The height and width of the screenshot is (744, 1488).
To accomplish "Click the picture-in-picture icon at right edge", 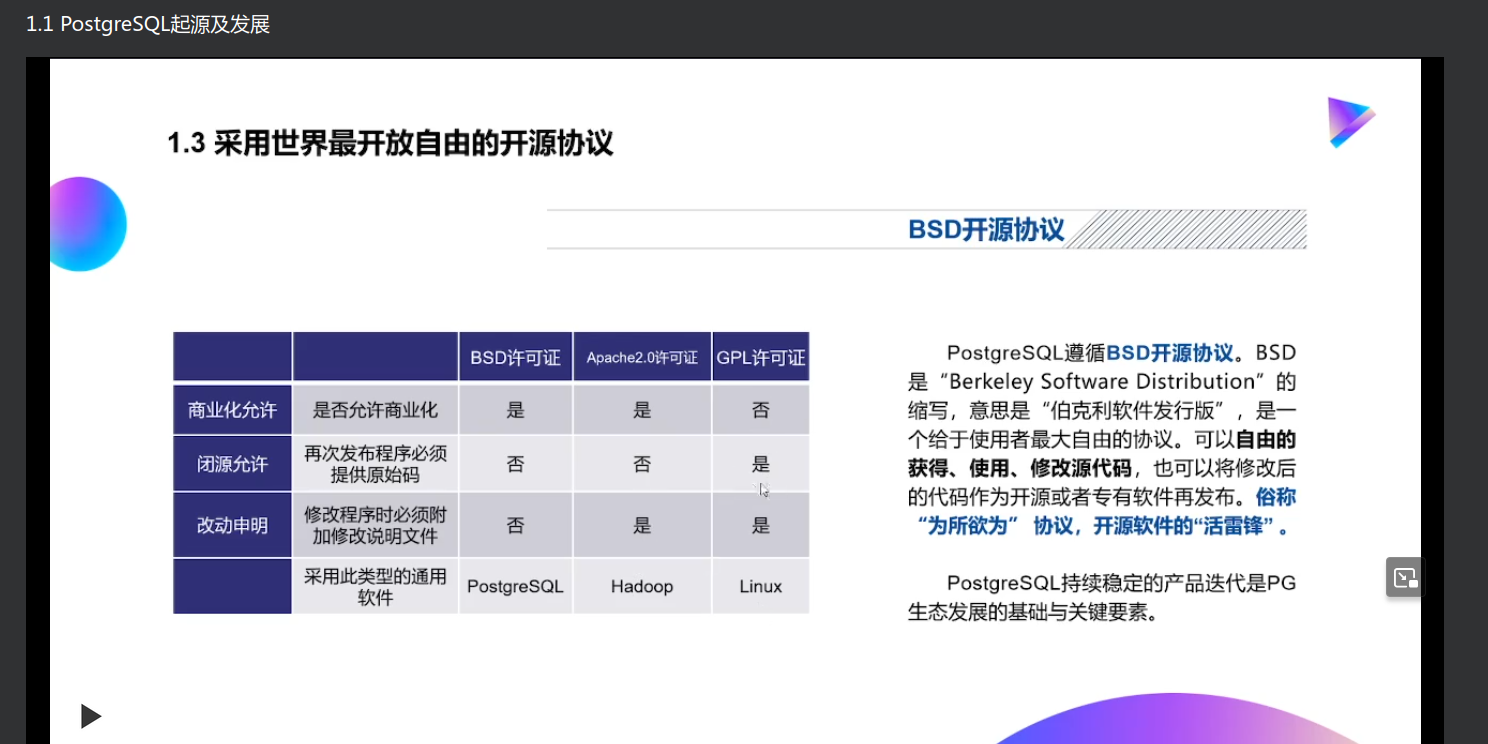I will [1405, 577].
